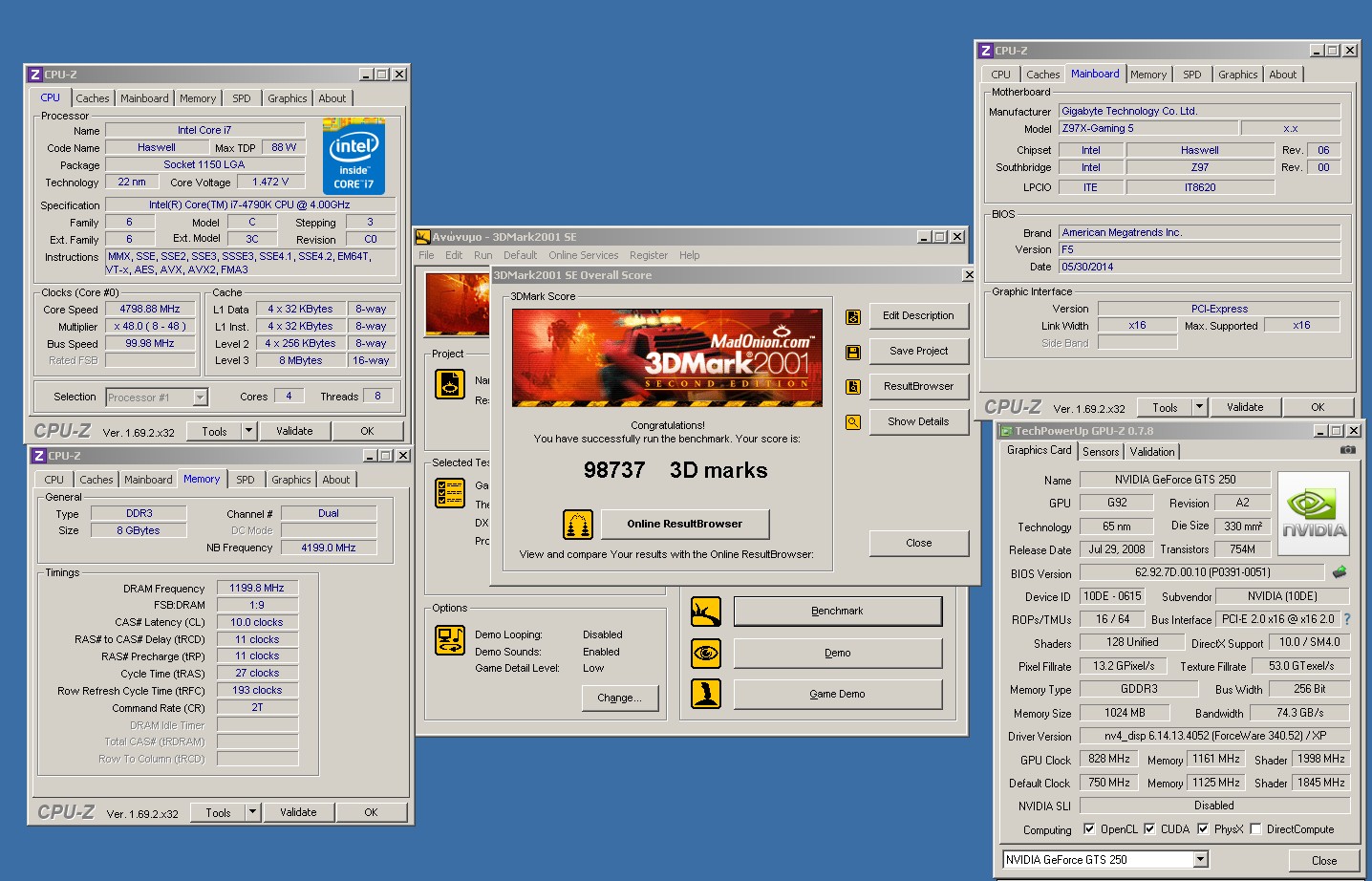The width and height of the screenshot is (1372, 881).
Task: Click the Options section icon in 3DMark
Action: click(450, 639)
